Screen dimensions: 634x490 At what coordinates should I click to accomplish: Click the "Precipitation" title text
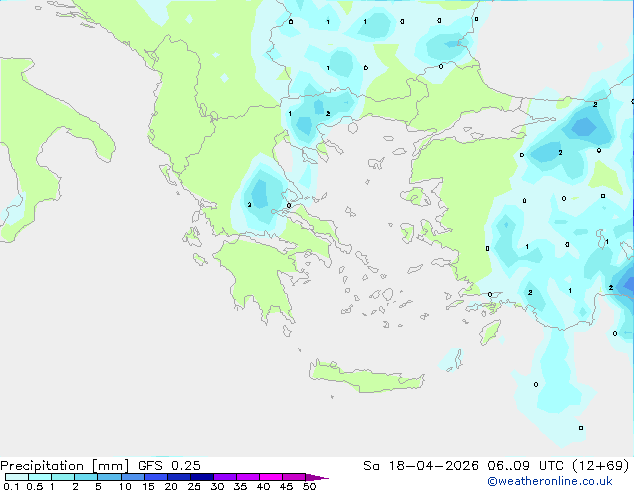tap(42, 466)
